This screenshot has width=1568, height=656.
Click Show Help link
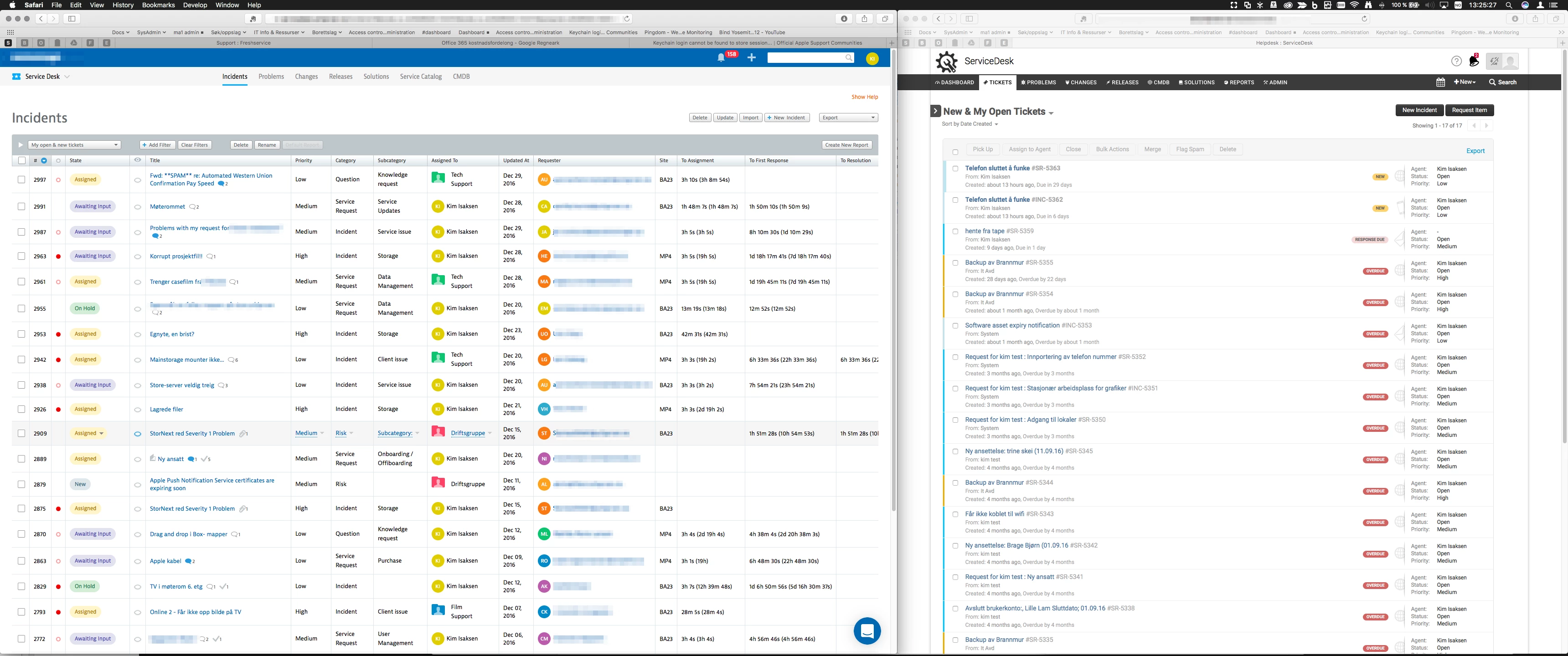point(864,97)
